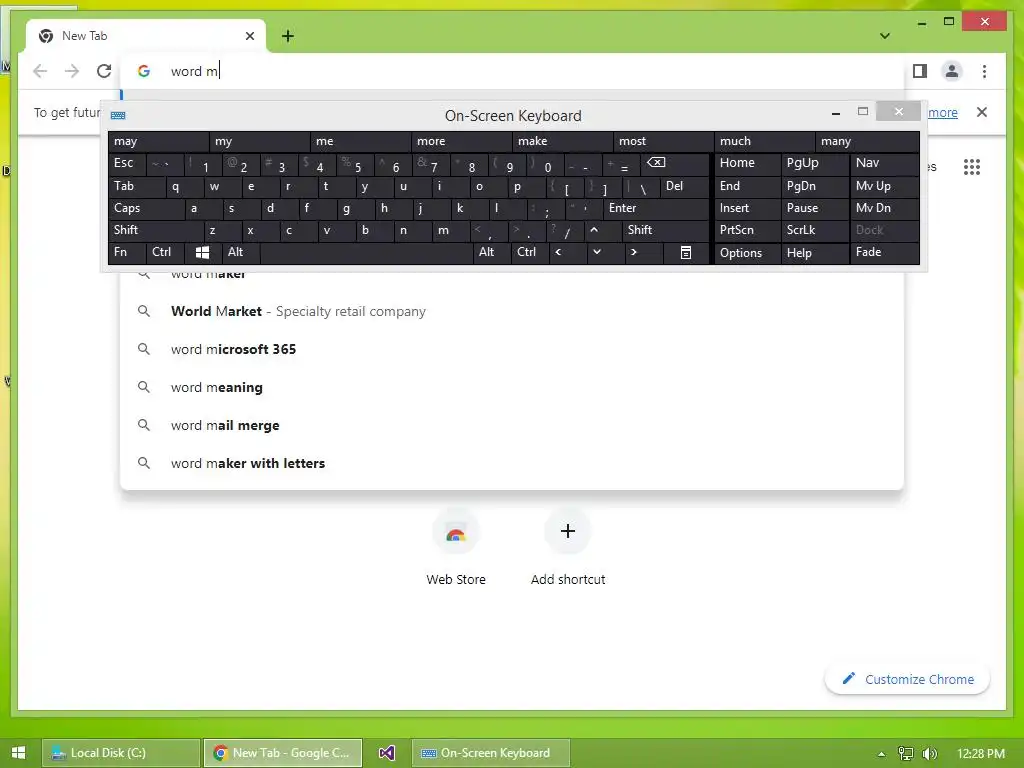Viewport: 1024px width, 768px height.
Task: Open keyboard Options
Action: click(747, 252)
